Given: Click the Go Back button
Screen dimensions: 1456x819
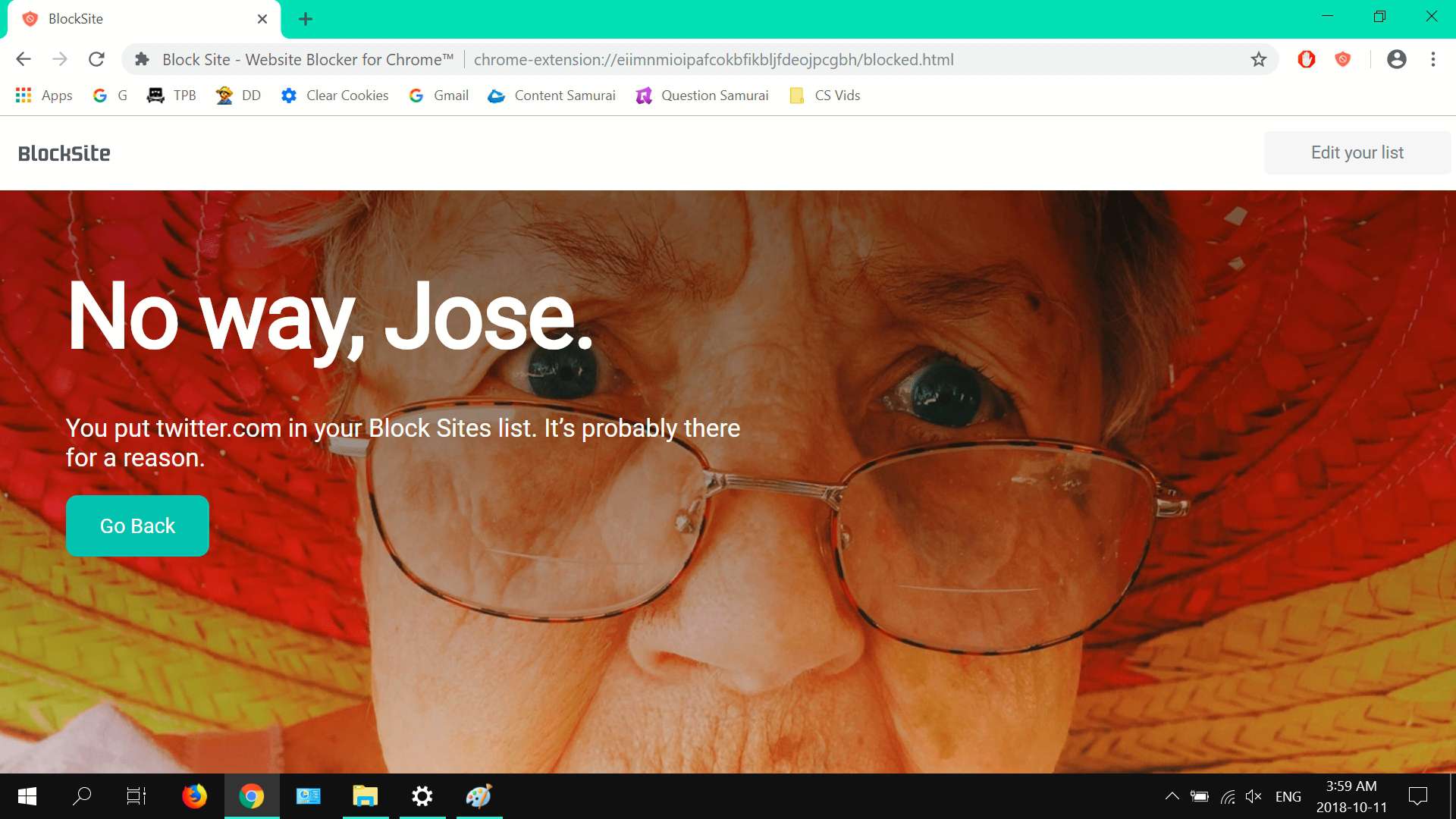Looking at the screenshot, I should (x=138, y=526).
